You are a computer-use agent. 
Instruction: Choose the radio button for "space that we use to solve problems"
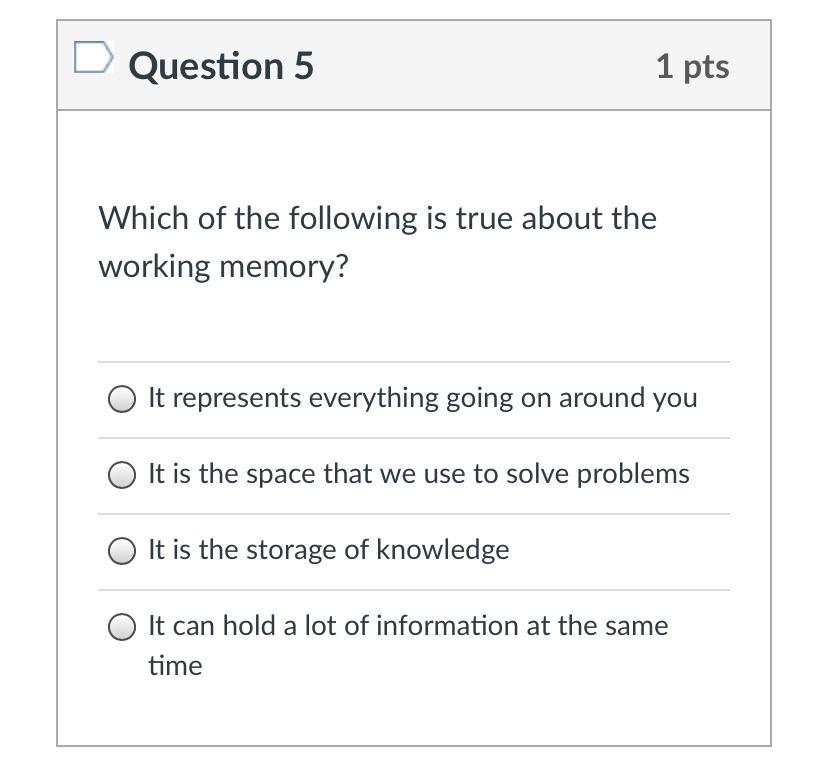click(x=122, y=475)
